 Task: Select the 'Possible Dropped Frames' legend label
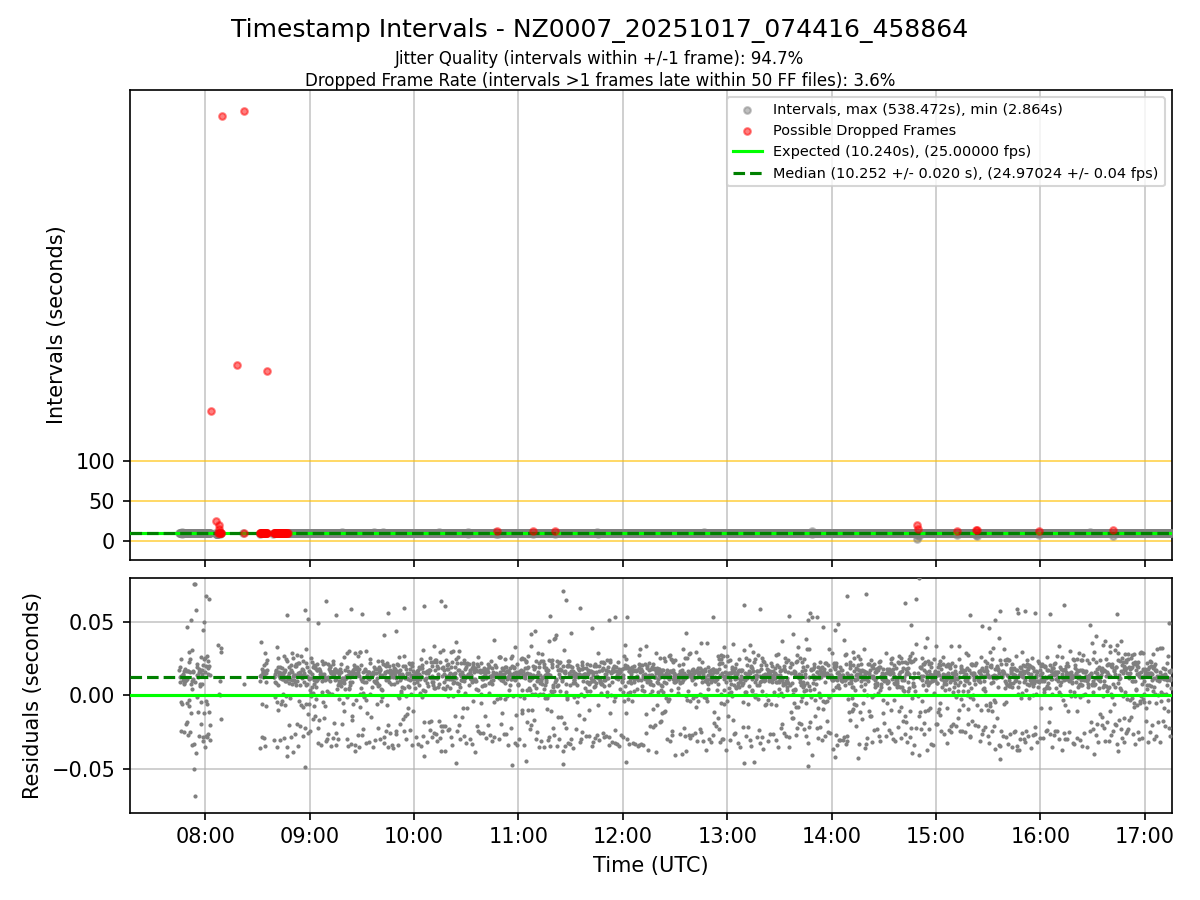(864, 130)
